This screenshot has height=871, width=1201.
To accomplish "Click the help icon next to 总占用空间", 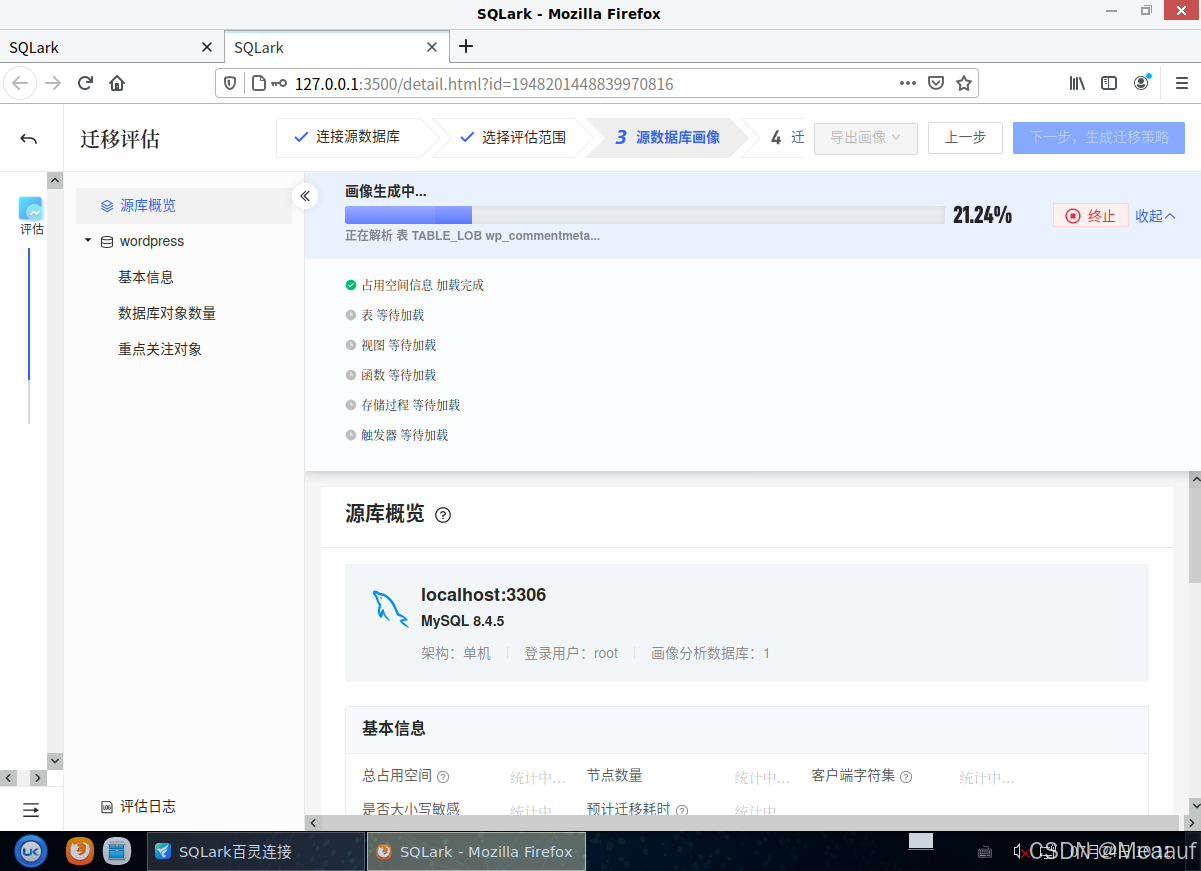I will 443,776.
